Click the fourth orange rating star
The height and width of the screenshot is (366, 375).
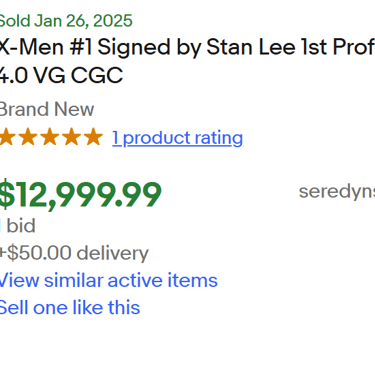72,137
